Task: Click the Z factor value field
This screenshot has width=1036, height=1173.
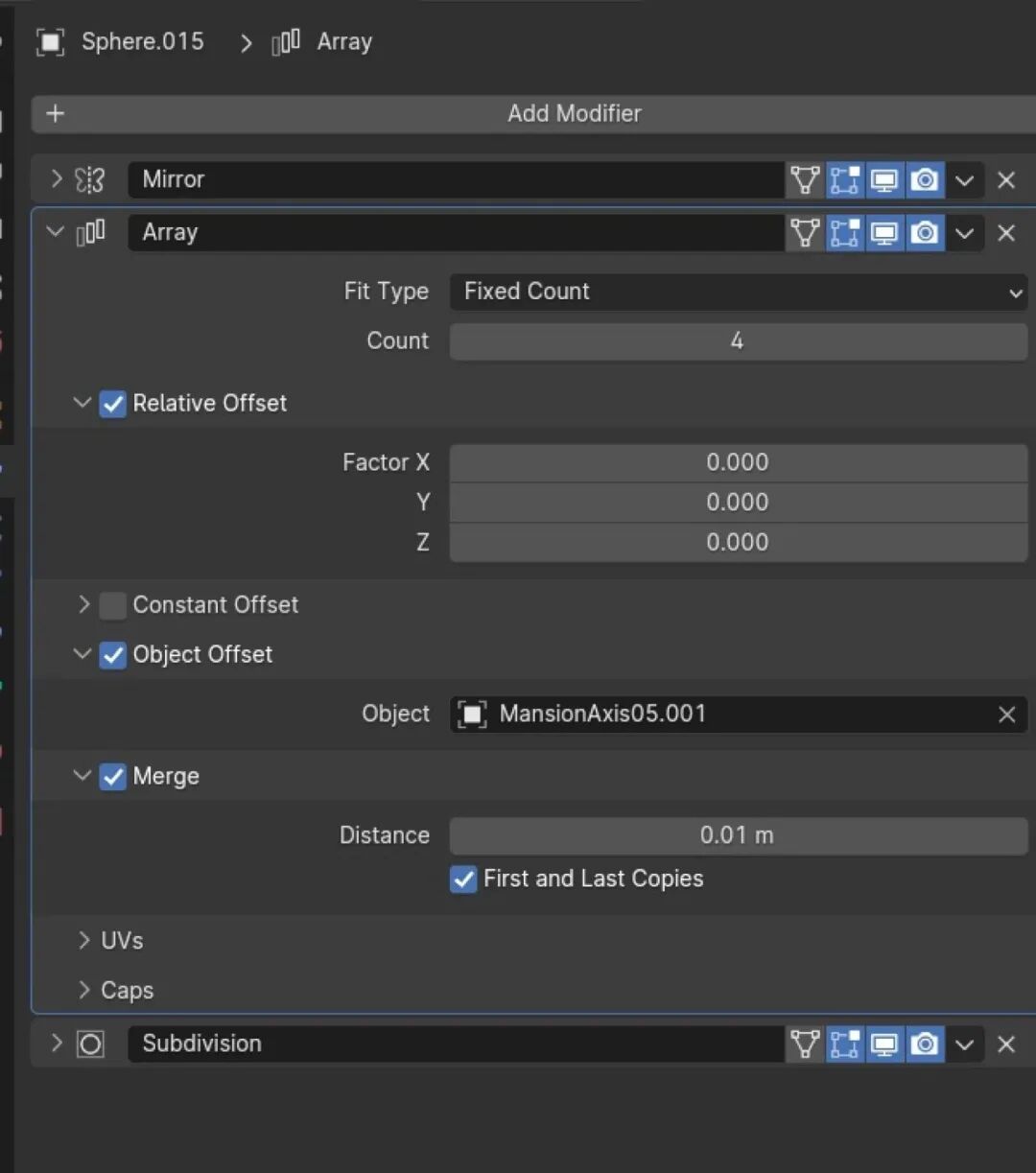Action: click(738, 543)
